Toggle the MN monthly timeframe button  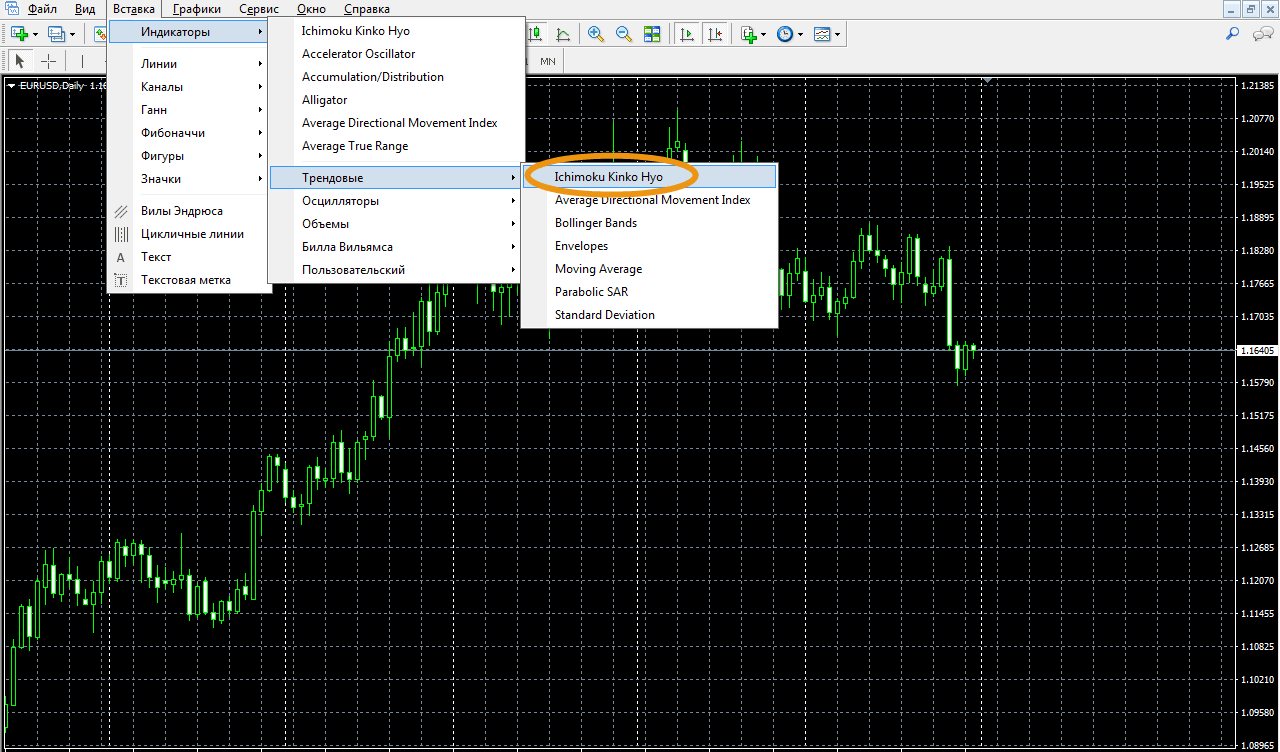coord(547,61)
